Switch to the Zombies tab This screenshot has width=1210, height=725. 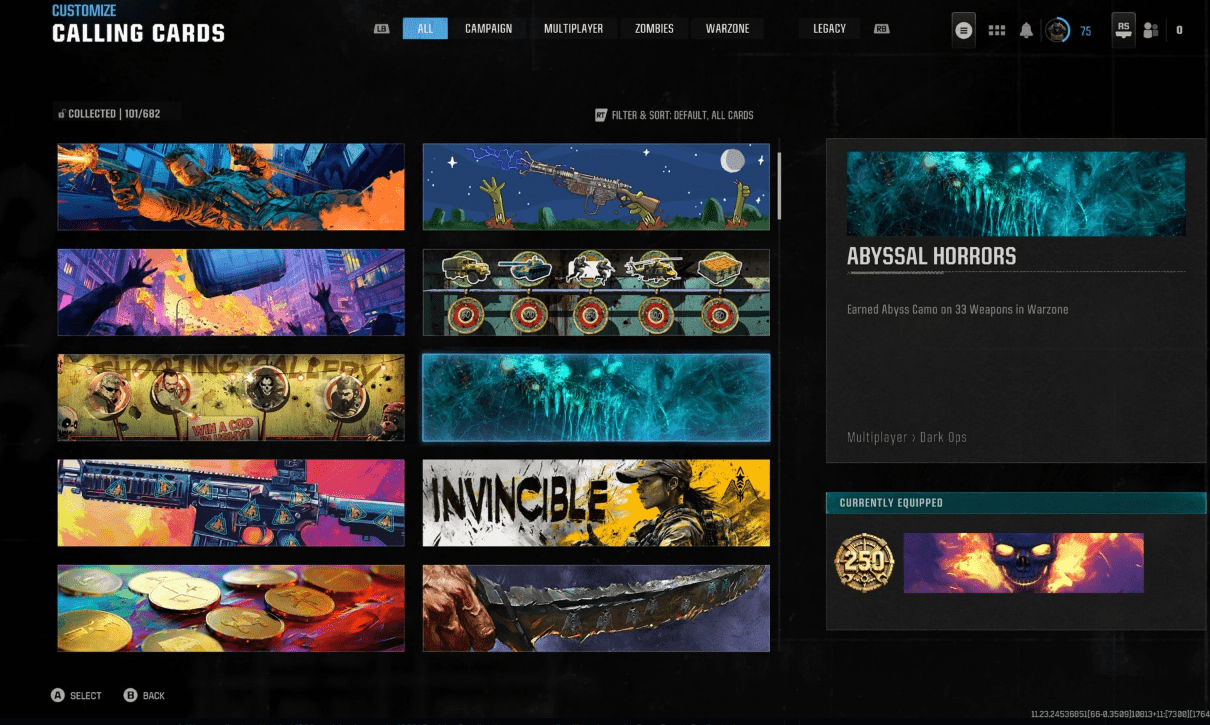[x=654, y=29]
